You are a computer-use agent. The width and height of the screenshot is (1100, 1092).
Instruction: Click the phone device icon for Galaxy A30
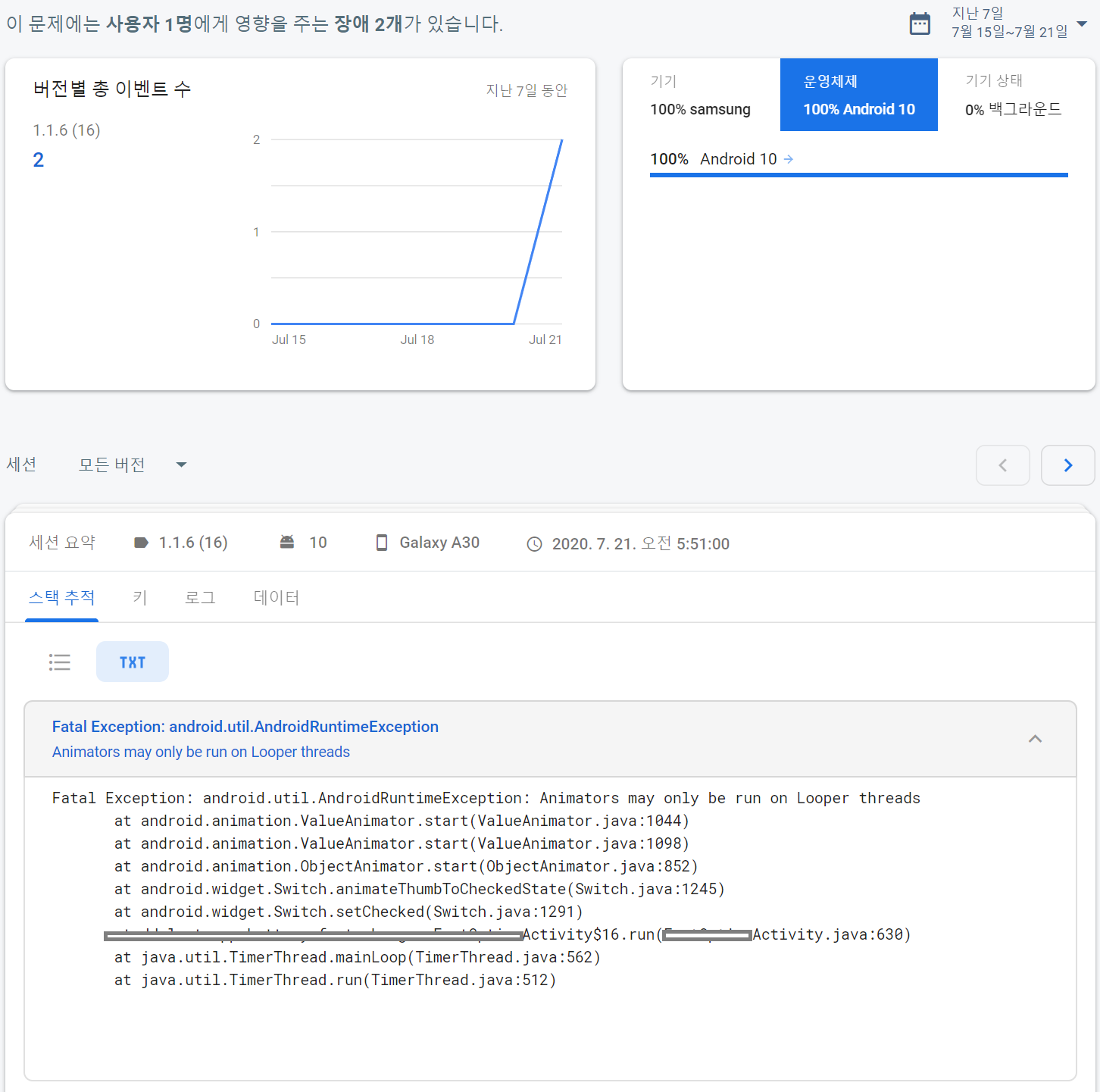382,543
